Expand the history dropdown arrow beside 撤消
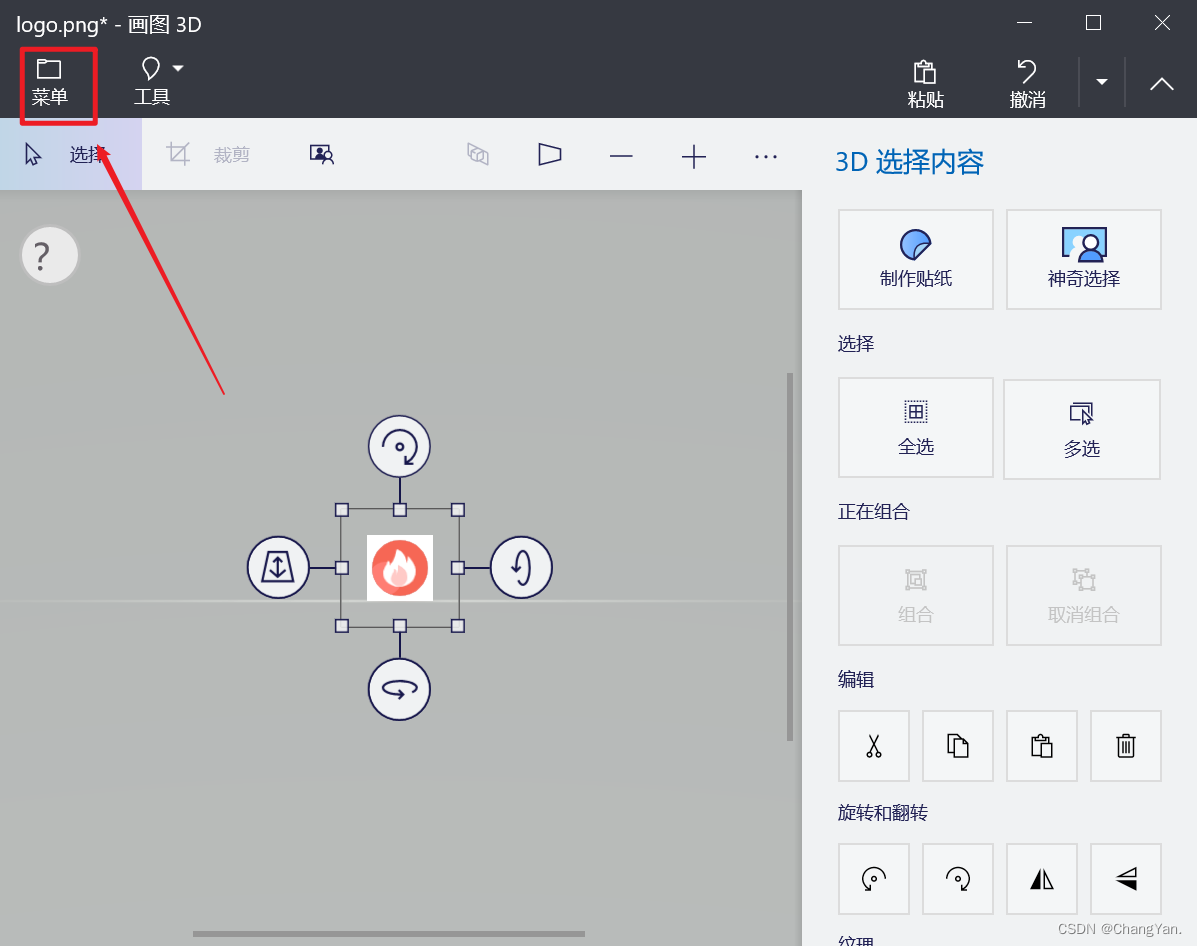 point(1102,81)
